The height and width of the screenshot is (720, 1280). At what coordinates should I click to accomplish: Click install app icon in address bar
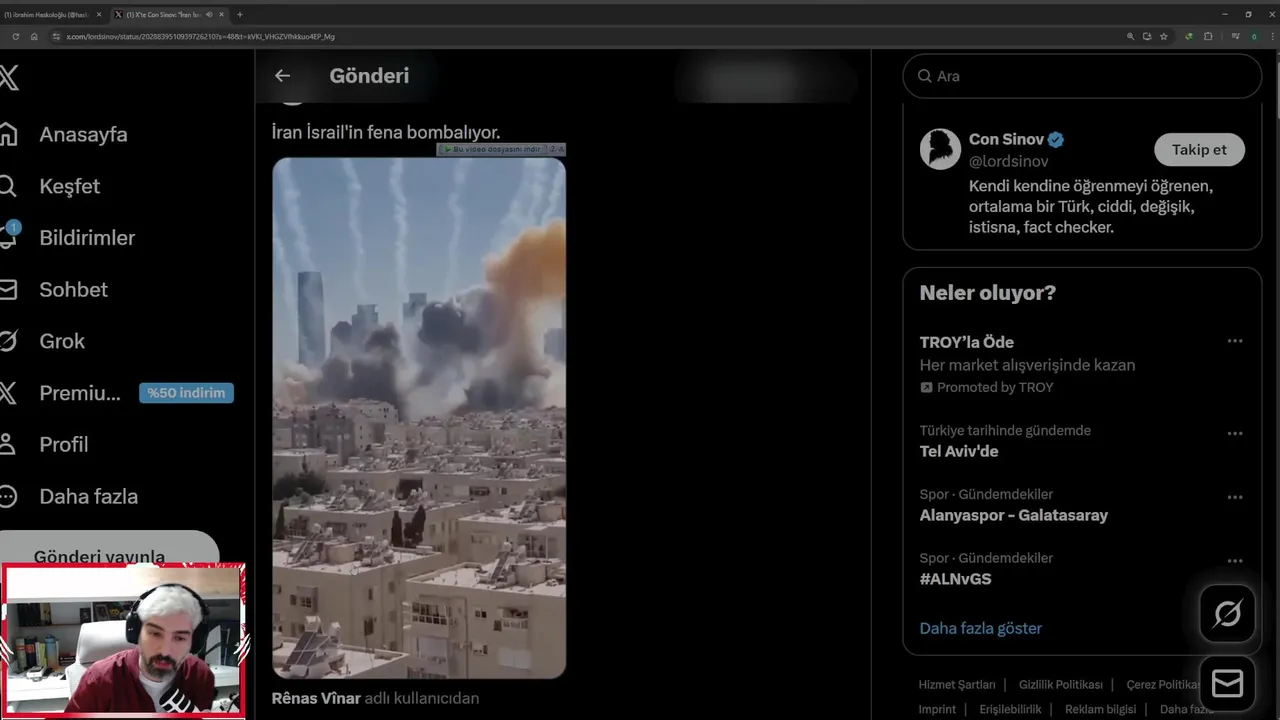pyautogui.click(x=1147, y=36)
